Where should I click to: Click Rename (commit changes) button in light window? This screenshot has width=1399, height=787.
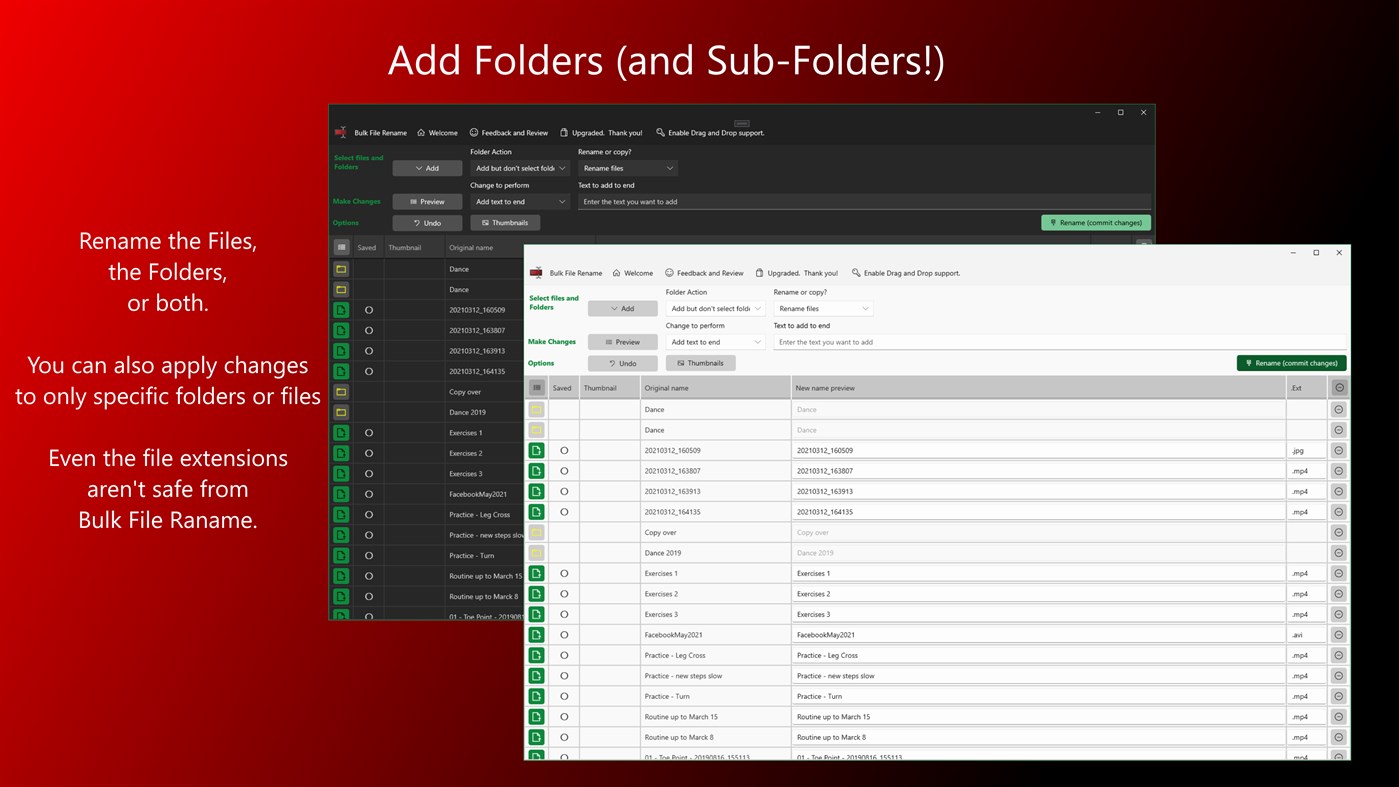click(x=1291, y=363)
